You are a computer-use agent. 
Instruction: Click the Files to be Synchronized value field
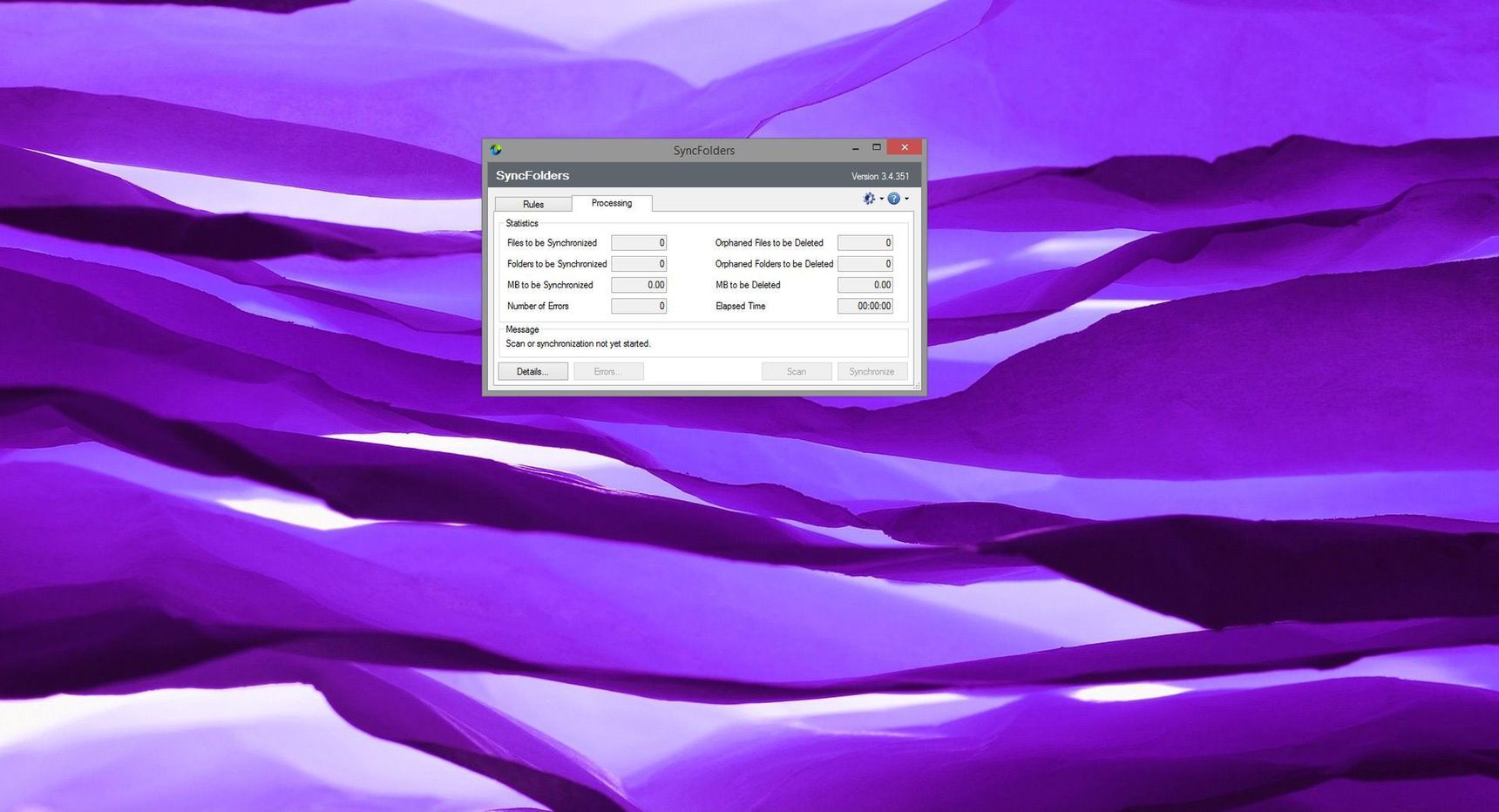tap(639, 243)
